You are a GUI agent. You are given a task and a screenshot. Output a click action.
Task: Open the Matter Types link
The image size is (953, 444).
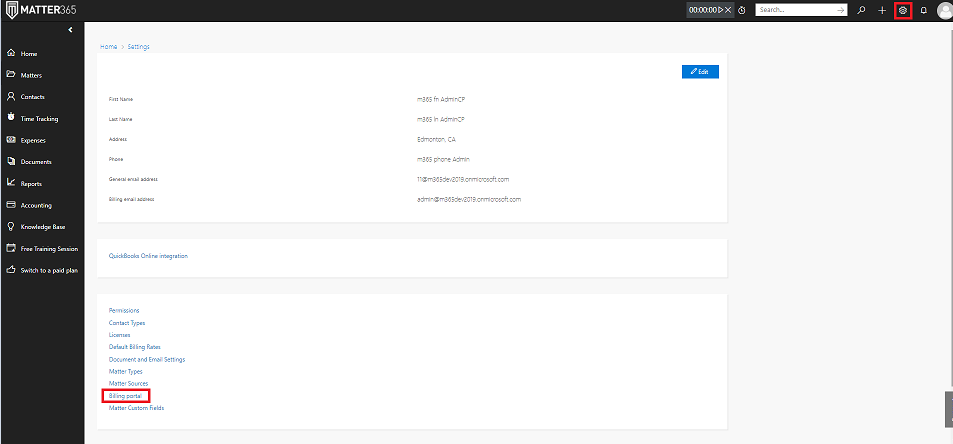click(x=126, y=371)
